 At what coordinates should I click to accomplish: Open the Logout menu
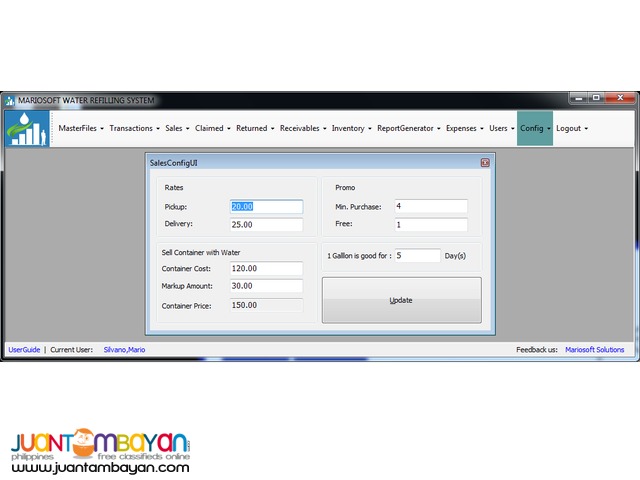point(572,128)
